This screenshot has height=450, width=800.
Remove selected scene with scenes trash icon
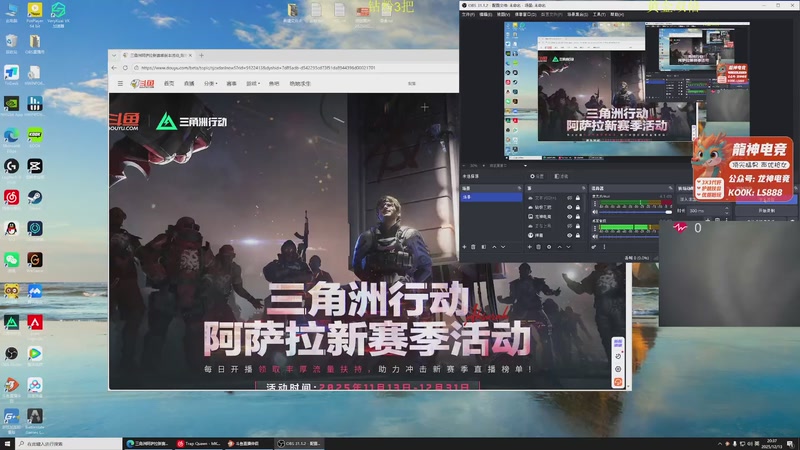473,247
